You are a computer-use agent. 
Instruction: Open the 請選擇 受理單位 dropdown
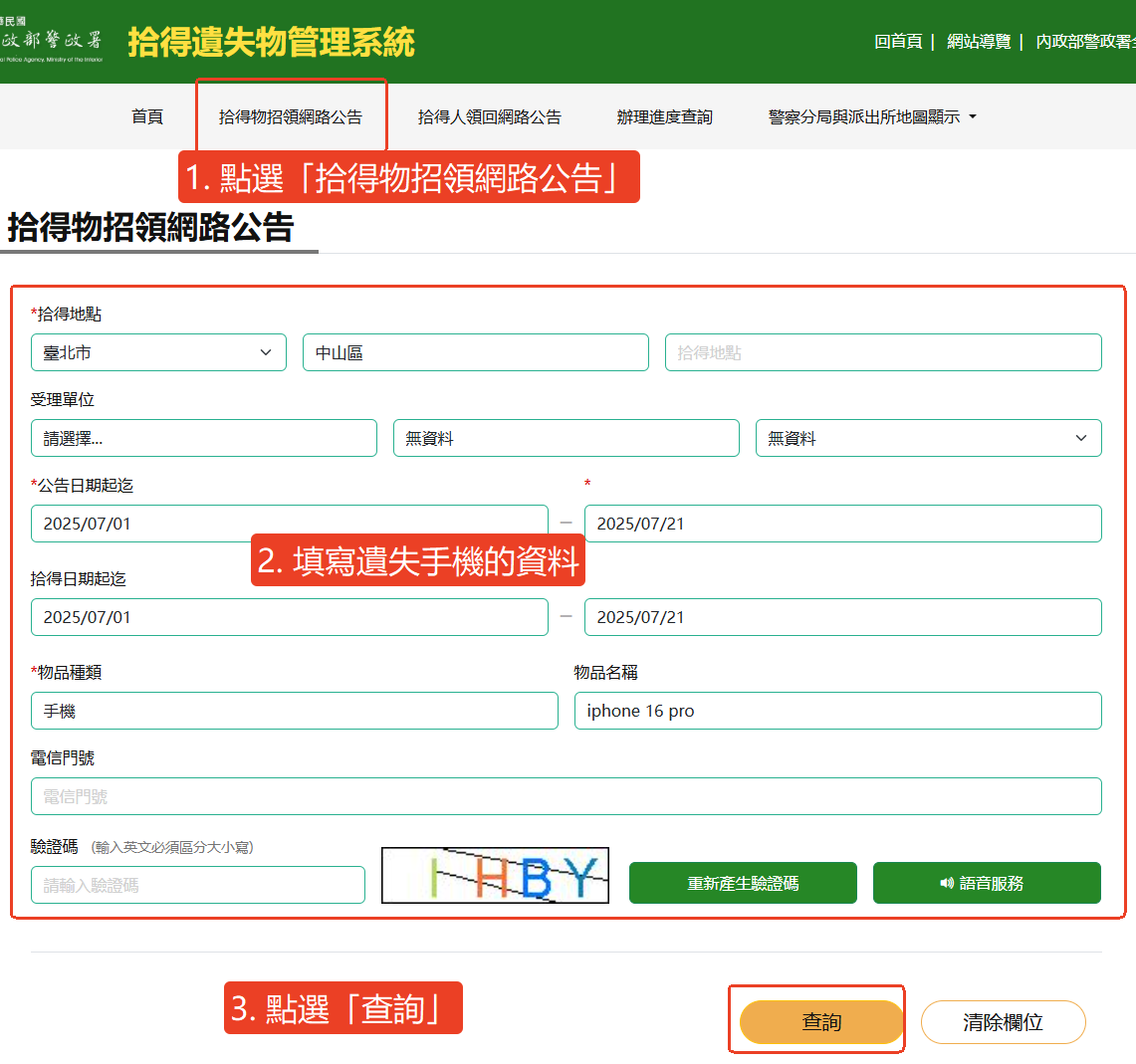pos(203,438)
